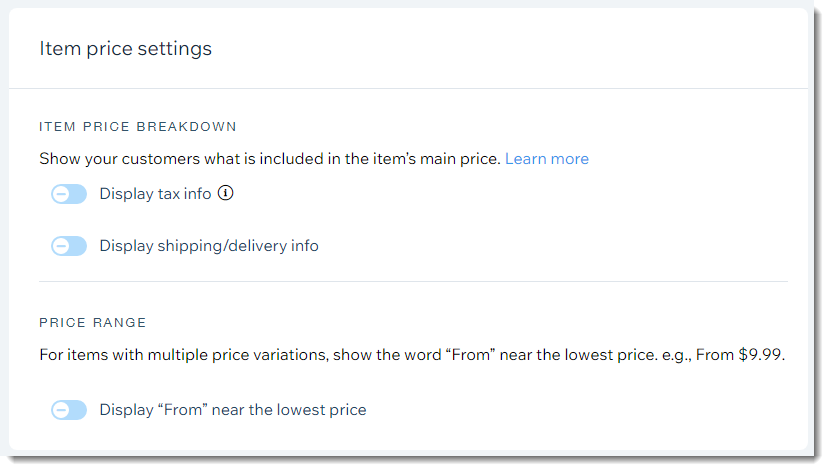The height and width of the screenshot is (471, 829).
Task: Turn on Display "From" near lowest price
Action: [x=69, y=410]
